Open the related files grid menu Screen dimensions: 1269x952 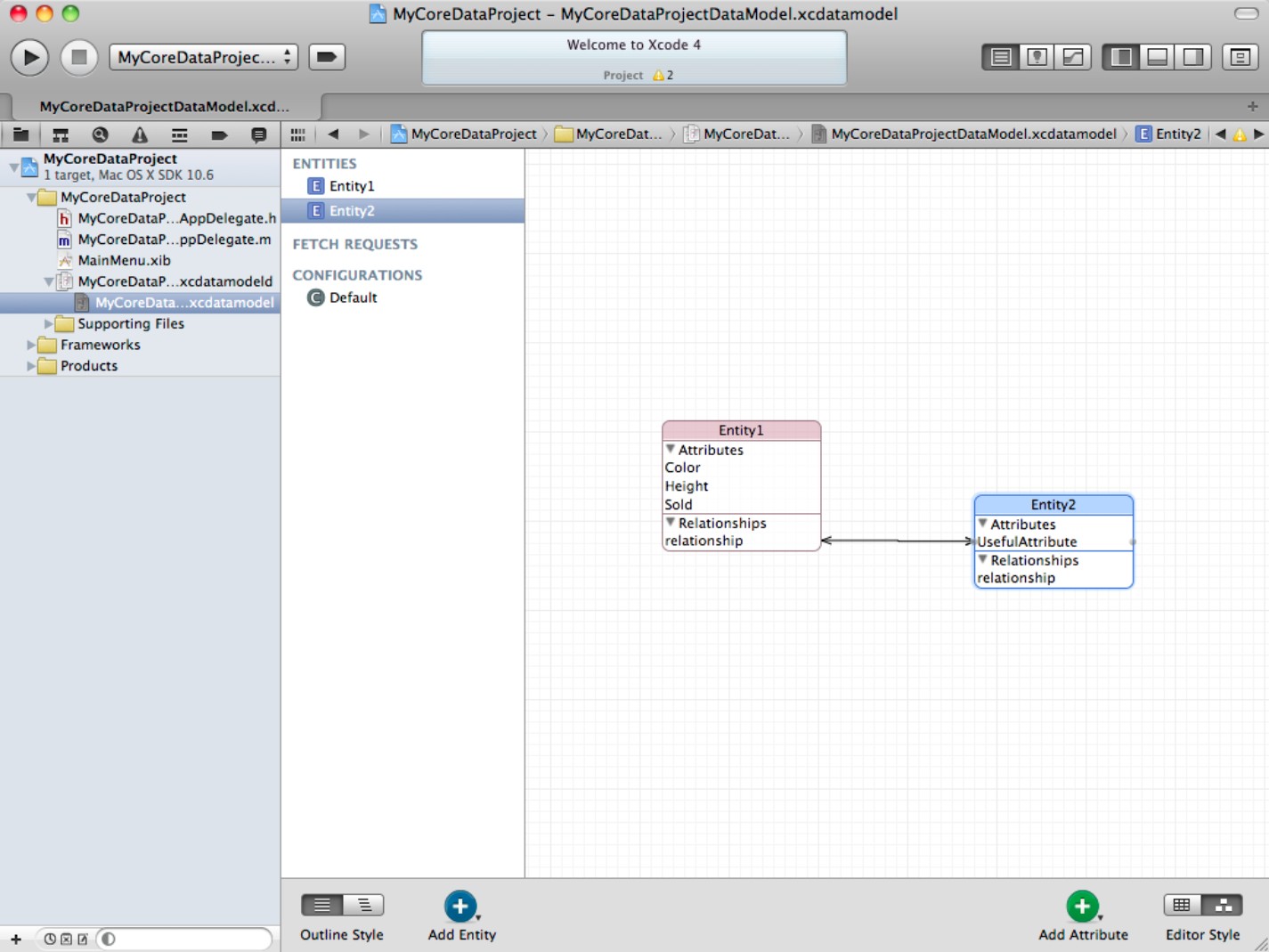pyautogui.click(x=297, y=134)
